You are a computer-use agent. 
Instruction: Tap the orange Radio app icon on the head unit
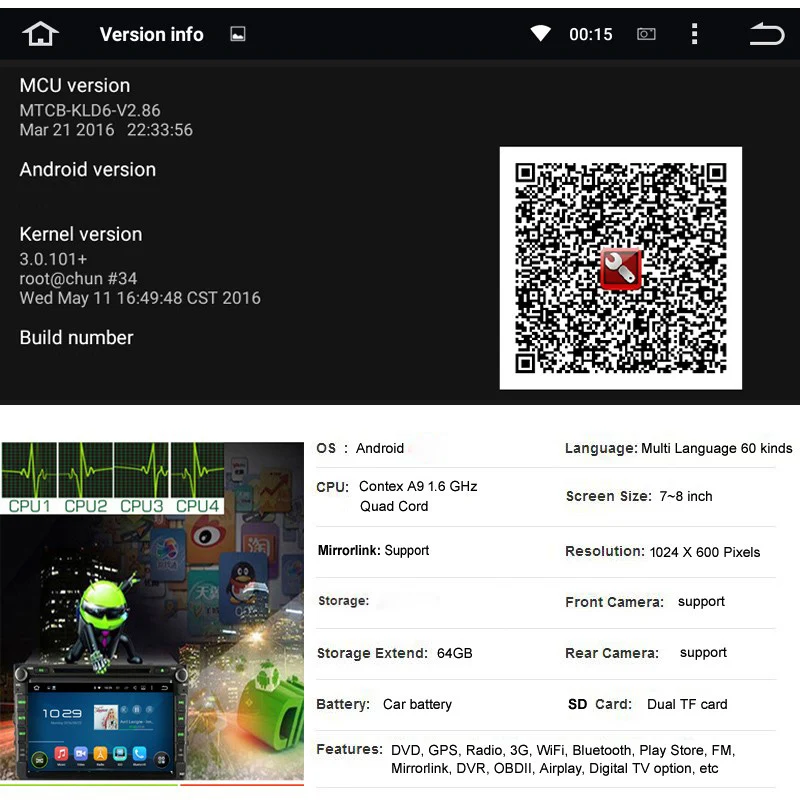(101, 754)
